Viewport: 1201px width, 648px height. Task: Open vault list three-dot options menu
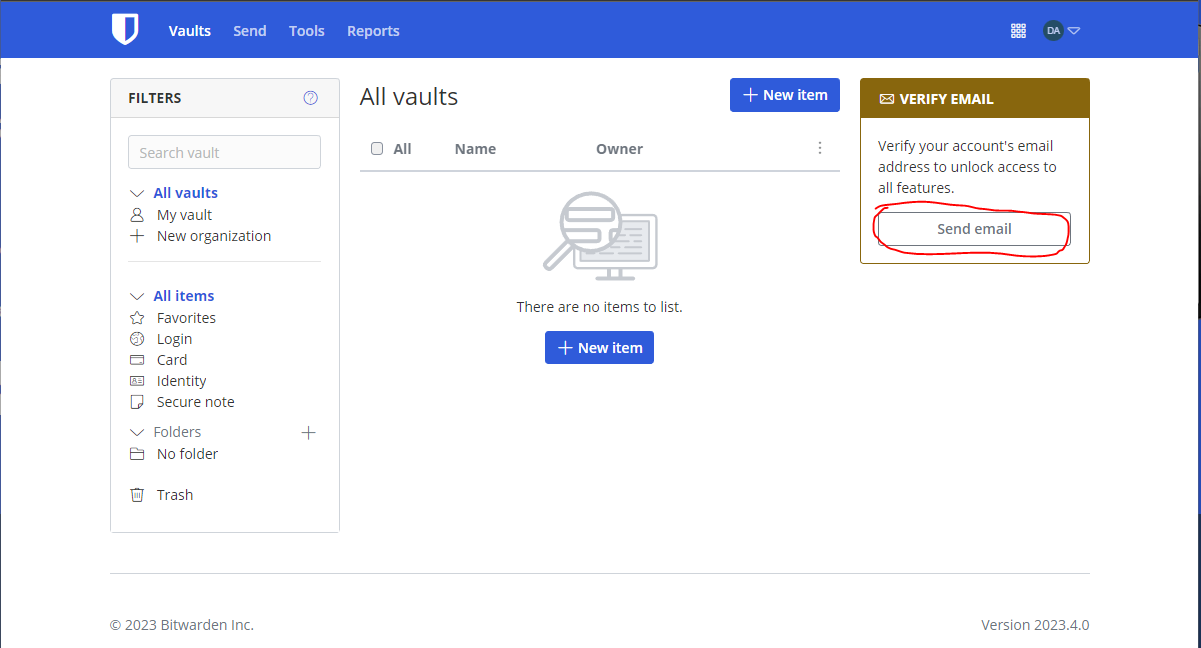pyautogui.click(x=819, y=148)
